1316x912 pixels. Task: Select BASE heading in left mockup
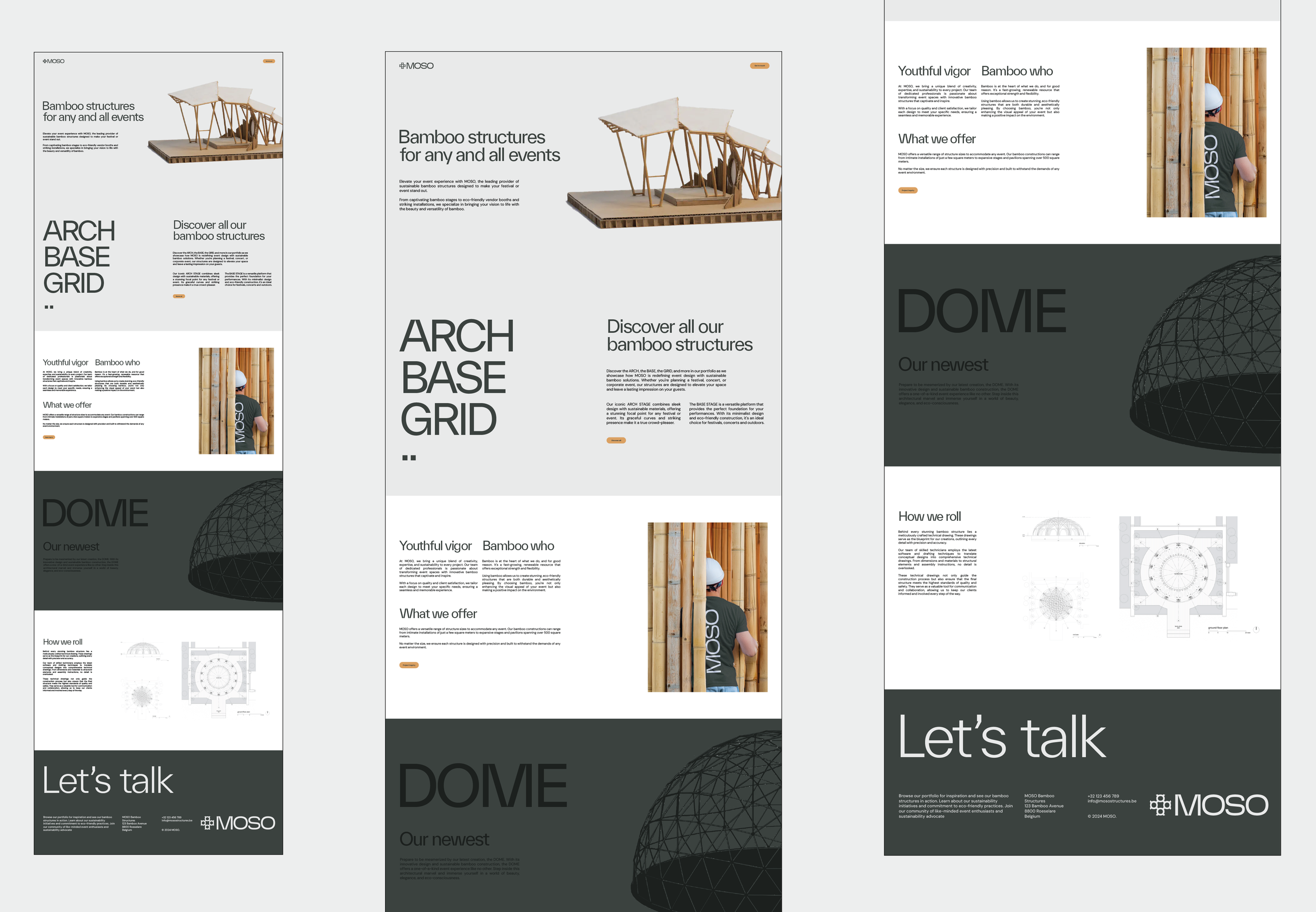(x=76, y=256)
